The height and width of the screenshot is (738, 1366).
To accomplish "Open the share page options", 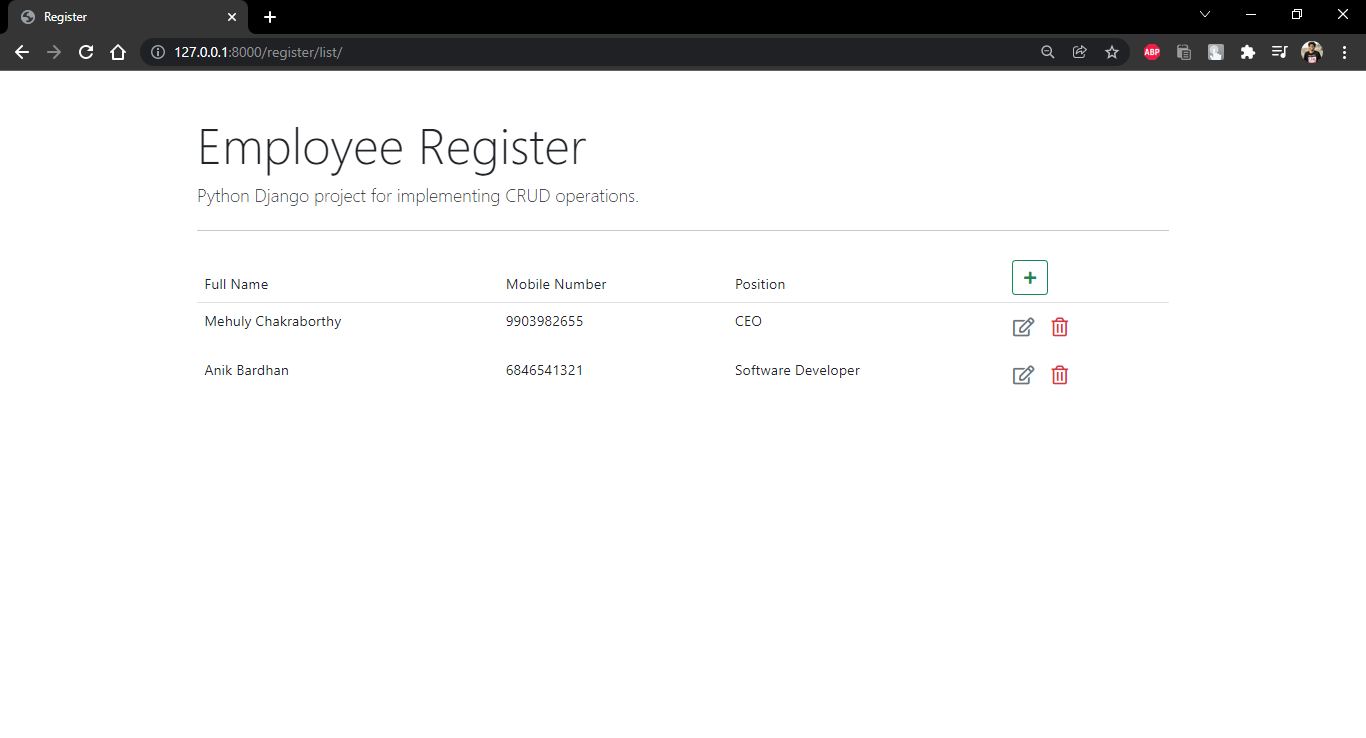I will [x=1079, y=52].
